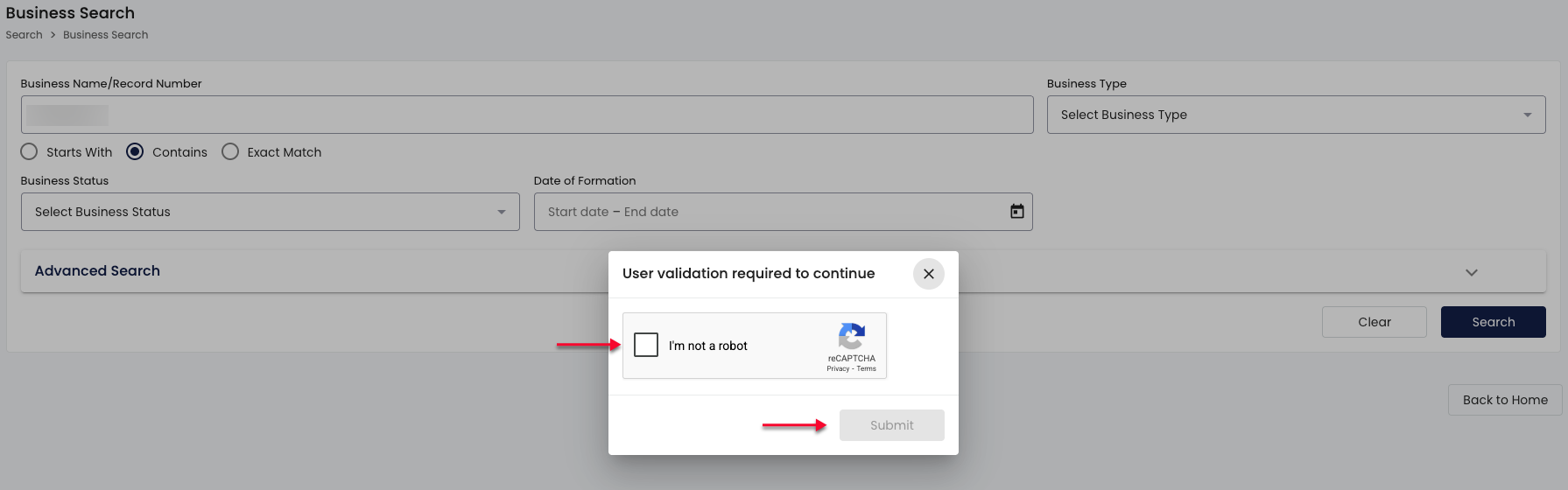Screen dimensions: 1568x490
Task: Go Back to Home
Action: [1504, 400]
